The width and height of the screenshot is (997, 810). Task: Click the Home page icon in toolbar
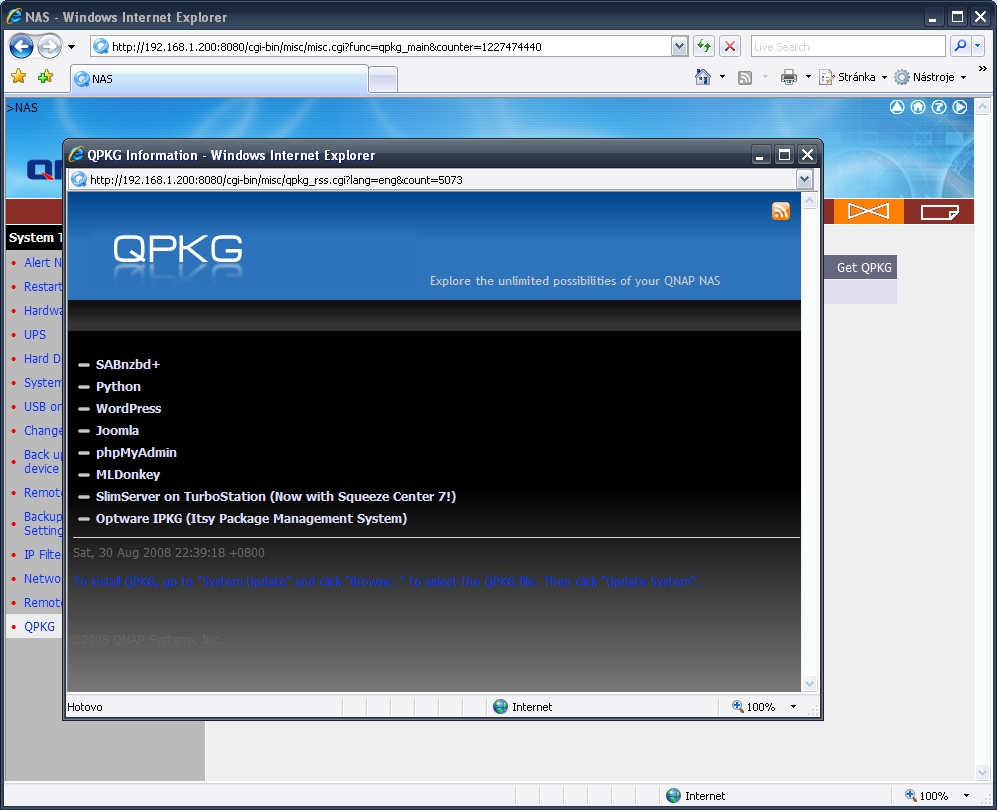coord(703,77)
